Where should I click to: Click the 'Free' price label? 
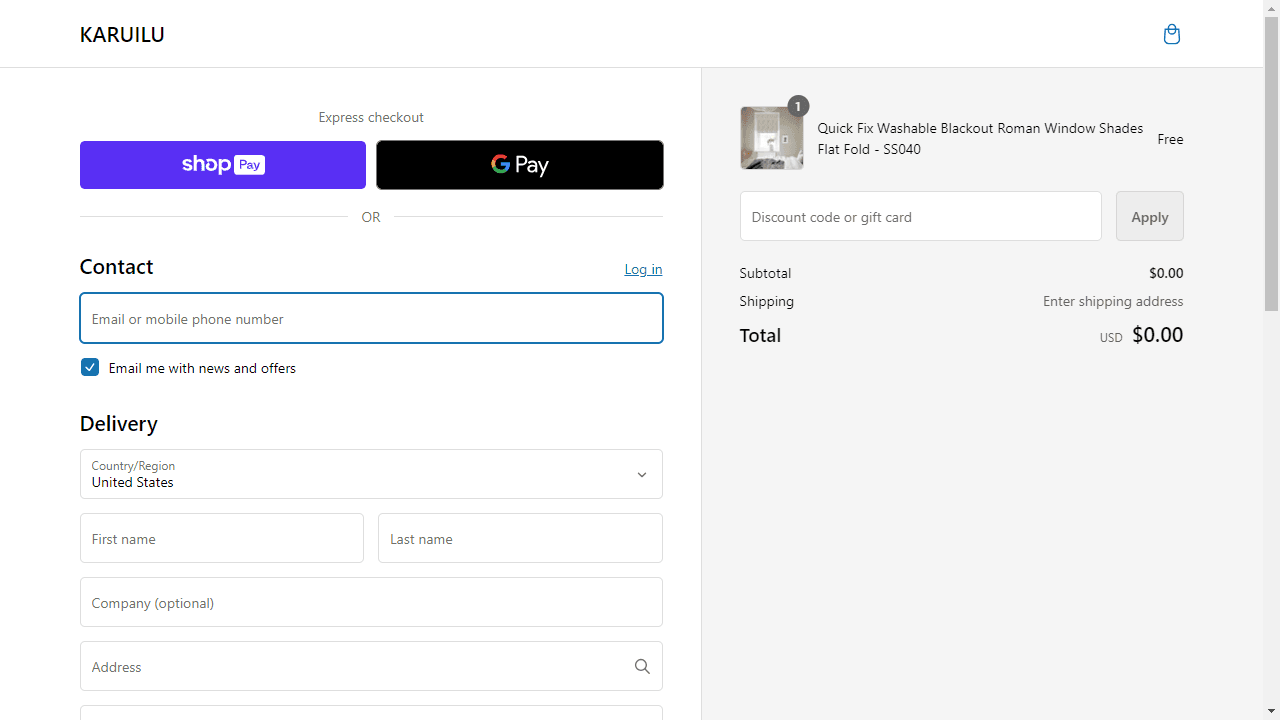coord(1170,139)
